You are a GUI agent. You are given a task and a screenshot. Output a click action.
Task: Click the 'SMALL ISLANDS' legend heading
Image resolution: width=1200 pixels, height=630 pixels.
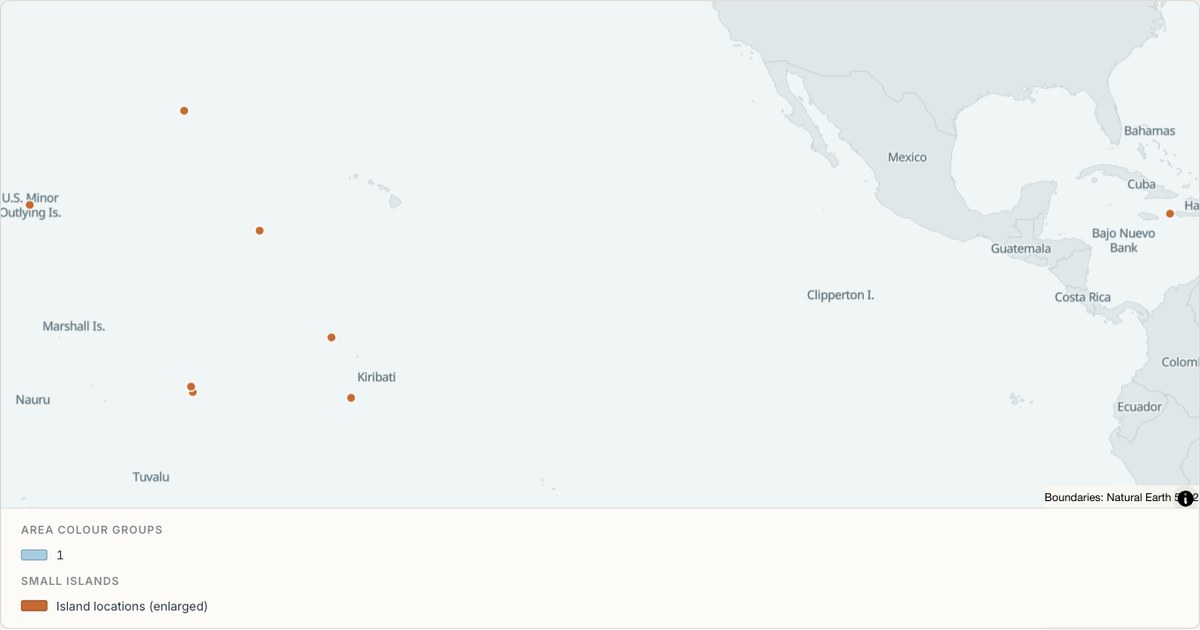70,581
